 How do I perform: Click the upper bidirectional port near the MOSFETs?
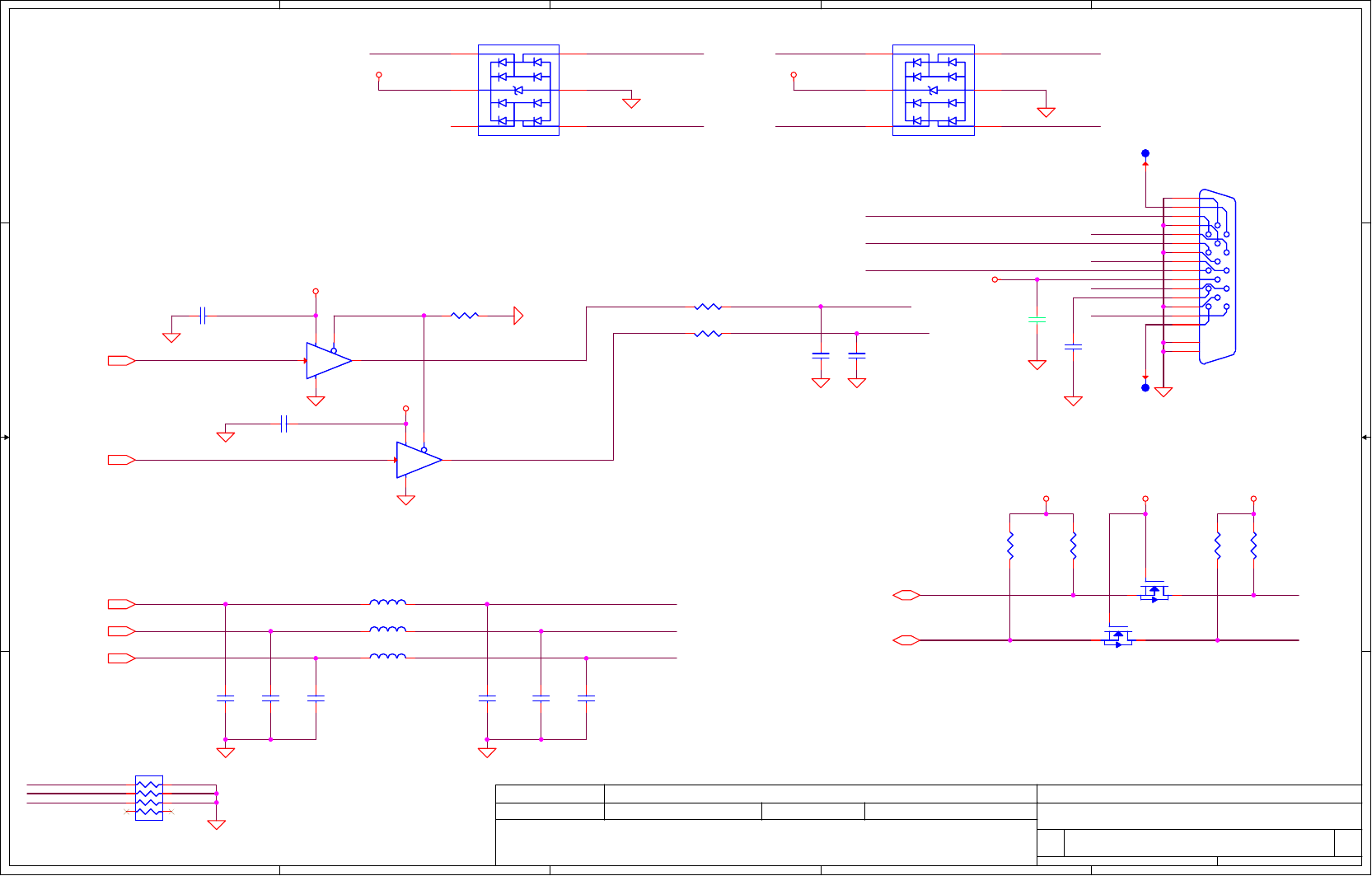tap(906, 595)
